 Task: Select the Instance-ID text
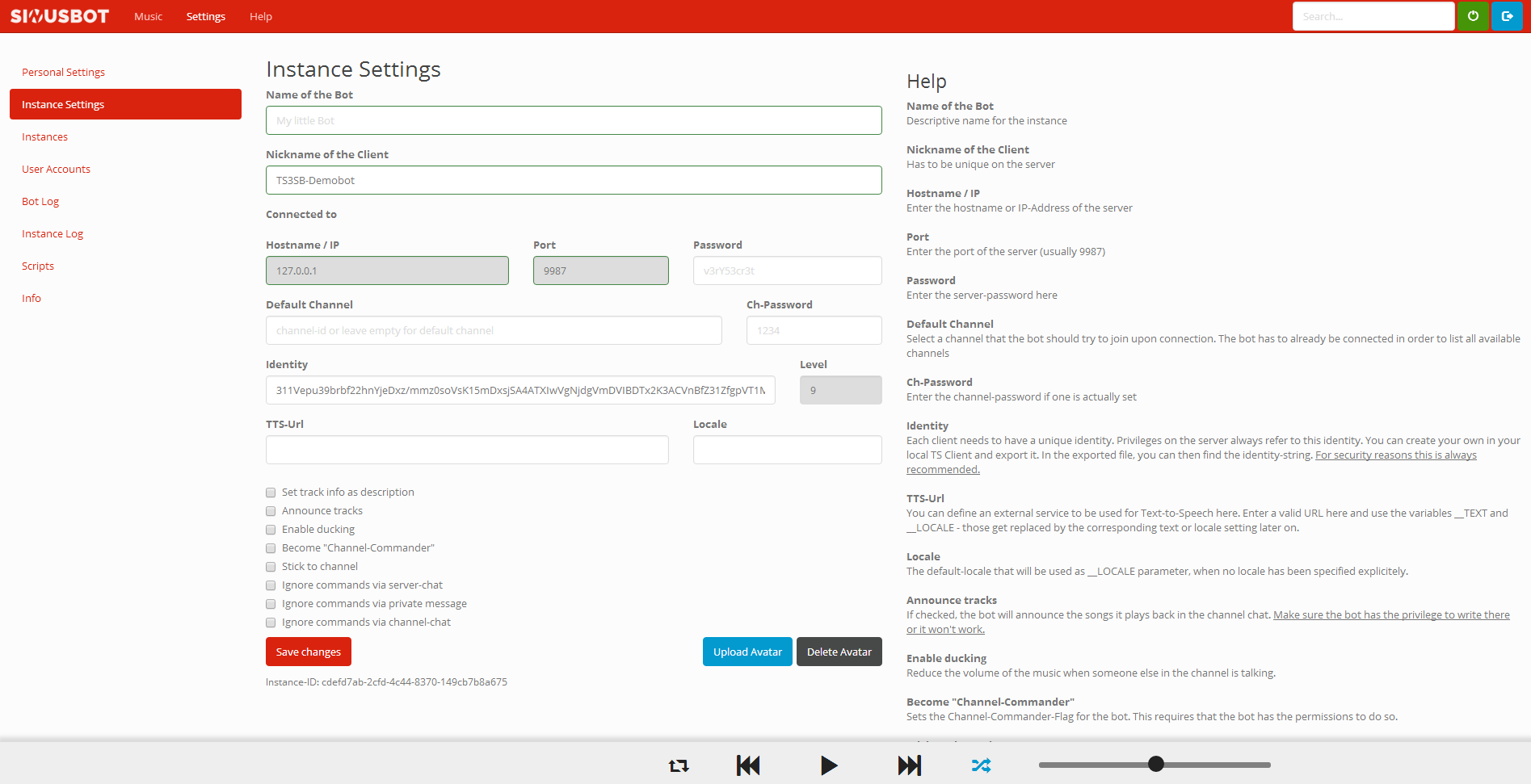click(386, 682)
